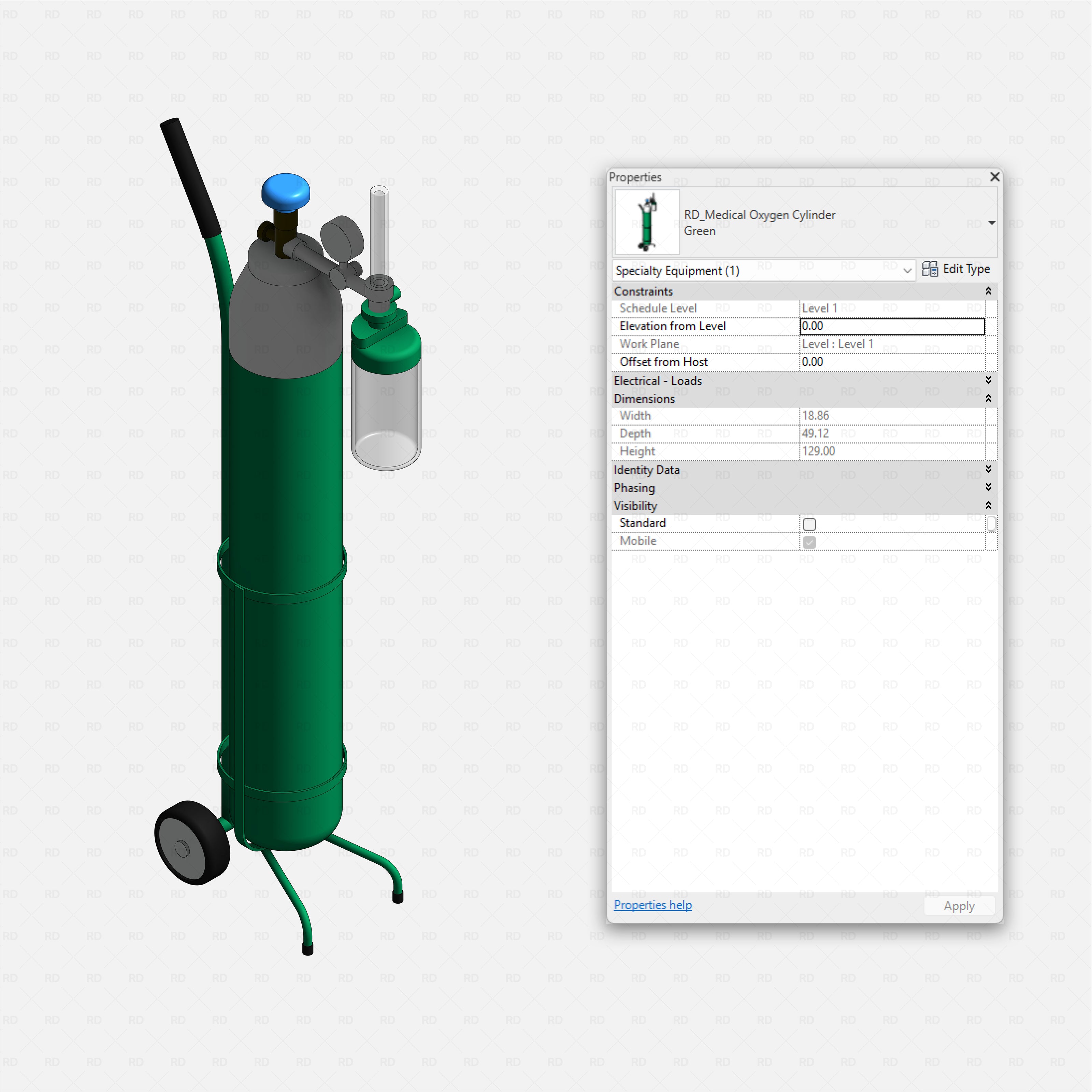Open the RD_Medical Oxygen Cylinder type dropdown
Viewport: 1092px width, 1092px height.
click(992, 223)
